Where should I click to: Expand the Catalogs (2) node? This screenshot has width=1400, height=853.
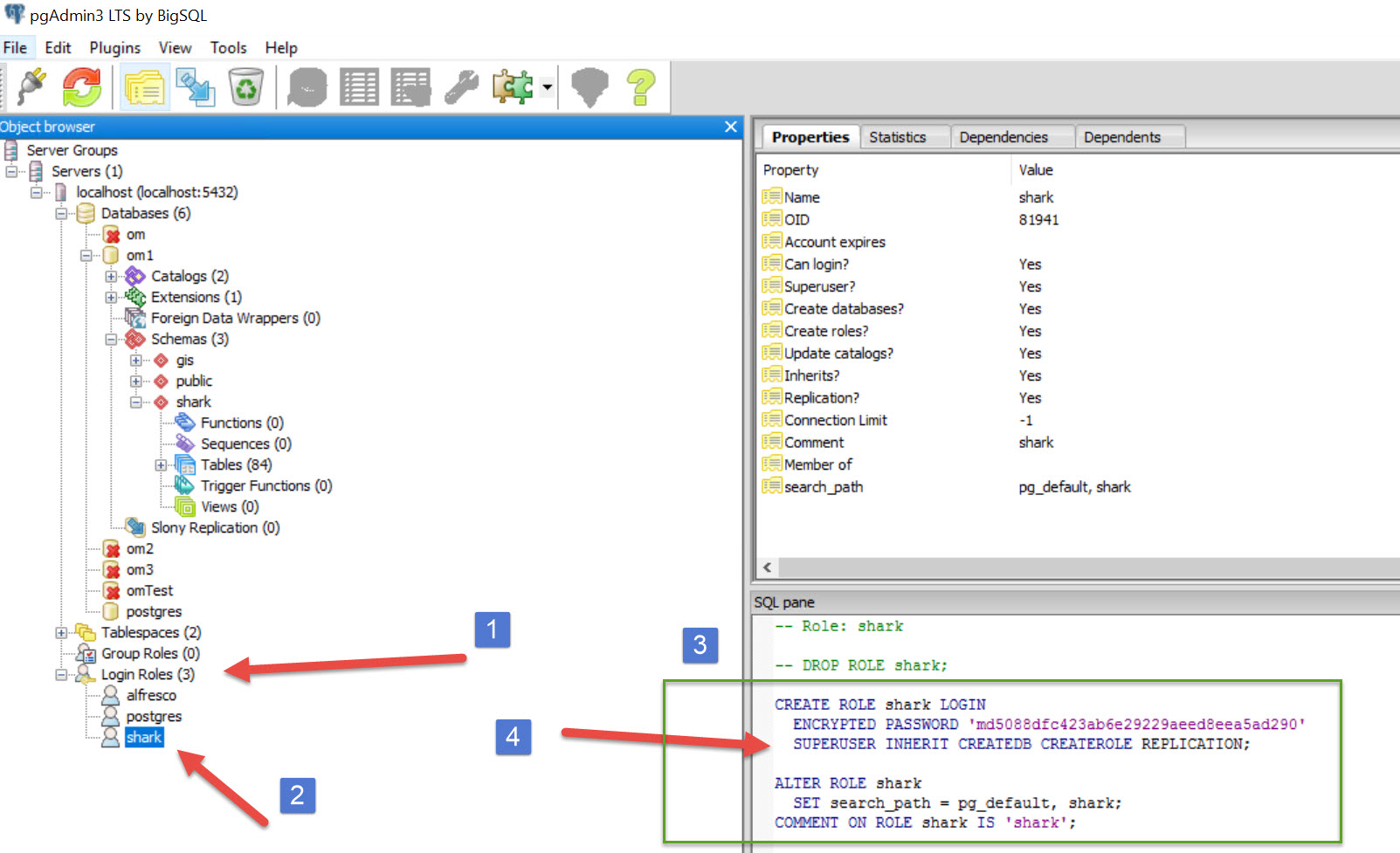(111, 277)
